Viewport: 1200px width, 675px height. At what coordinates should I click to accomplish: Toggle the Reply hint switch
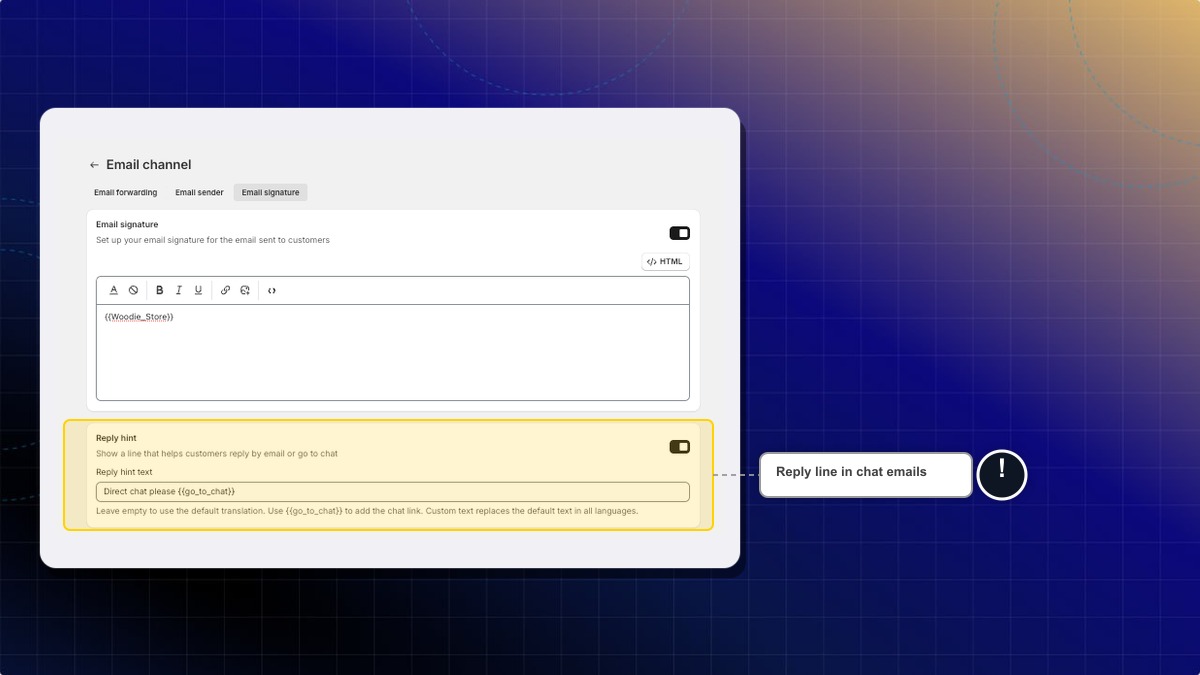(680, 447)
